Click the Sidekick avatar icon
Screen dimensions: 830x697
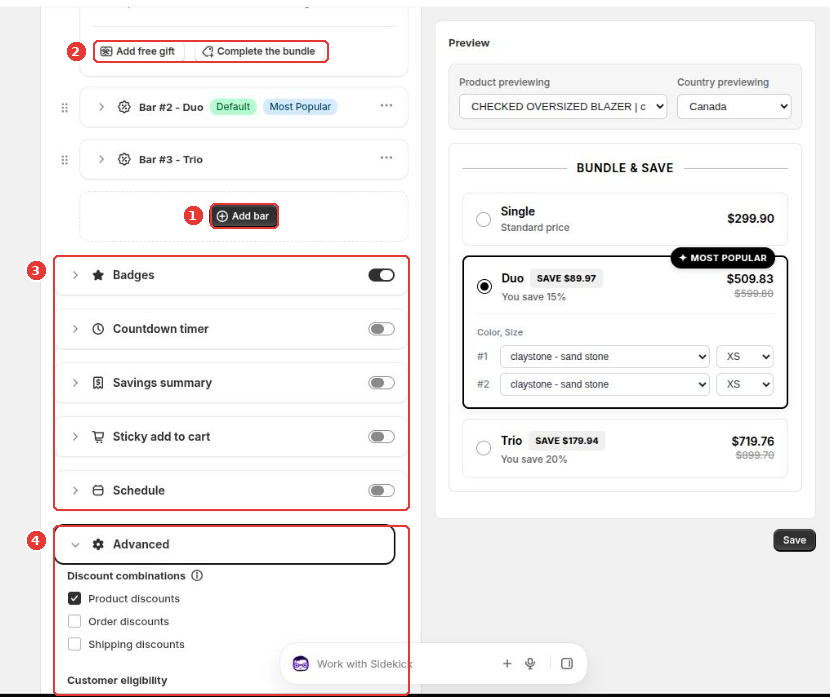coord(301,664)
